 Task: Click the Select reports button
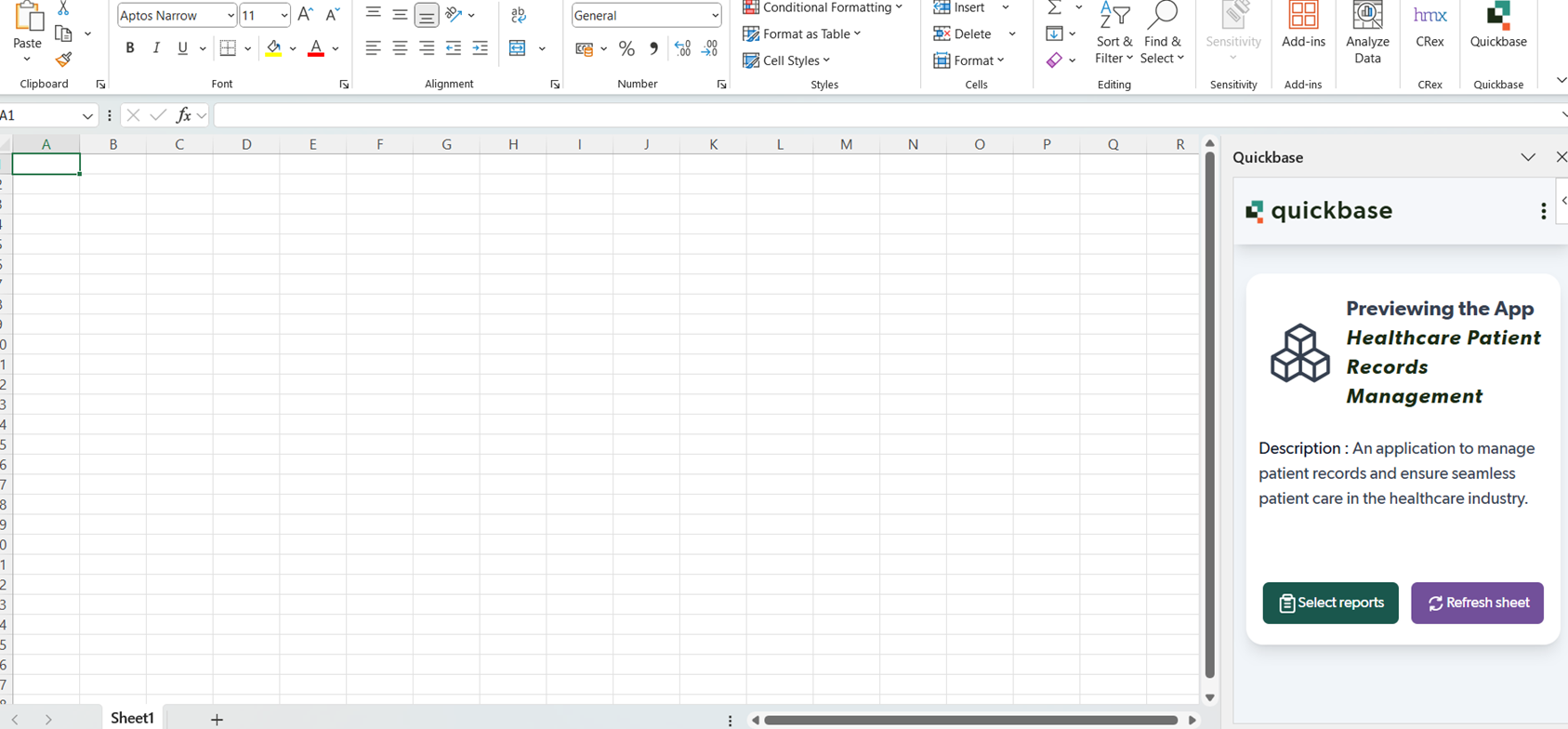point(1329,603)
